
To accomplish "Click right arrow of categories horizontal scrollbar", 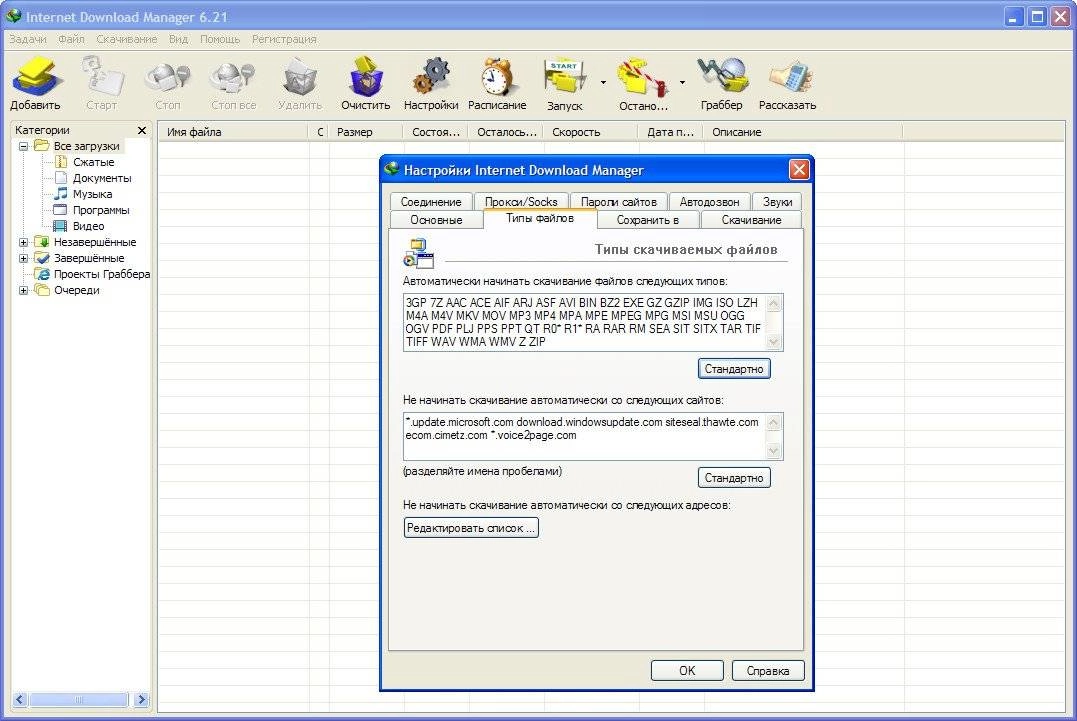I will click(141, 700).
